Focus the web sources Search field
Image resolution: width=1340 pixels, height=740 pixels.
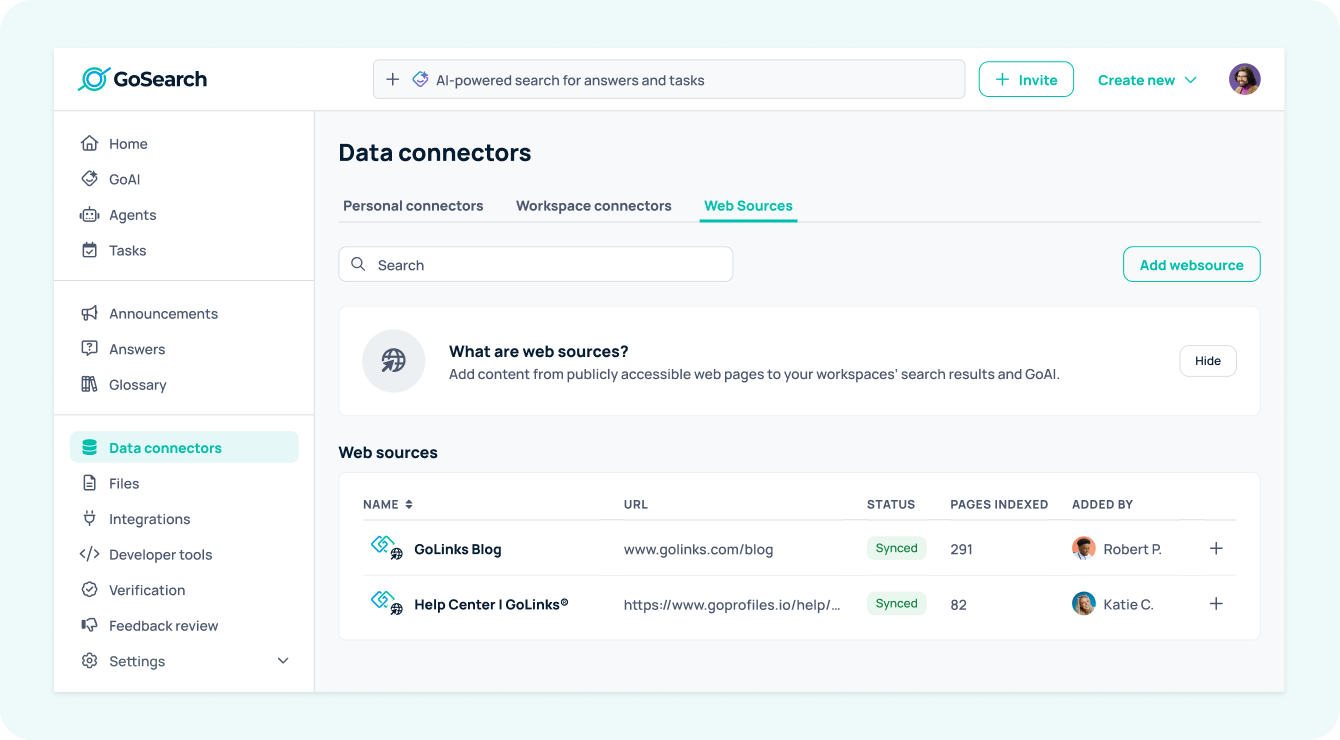[x=536, y=264]
